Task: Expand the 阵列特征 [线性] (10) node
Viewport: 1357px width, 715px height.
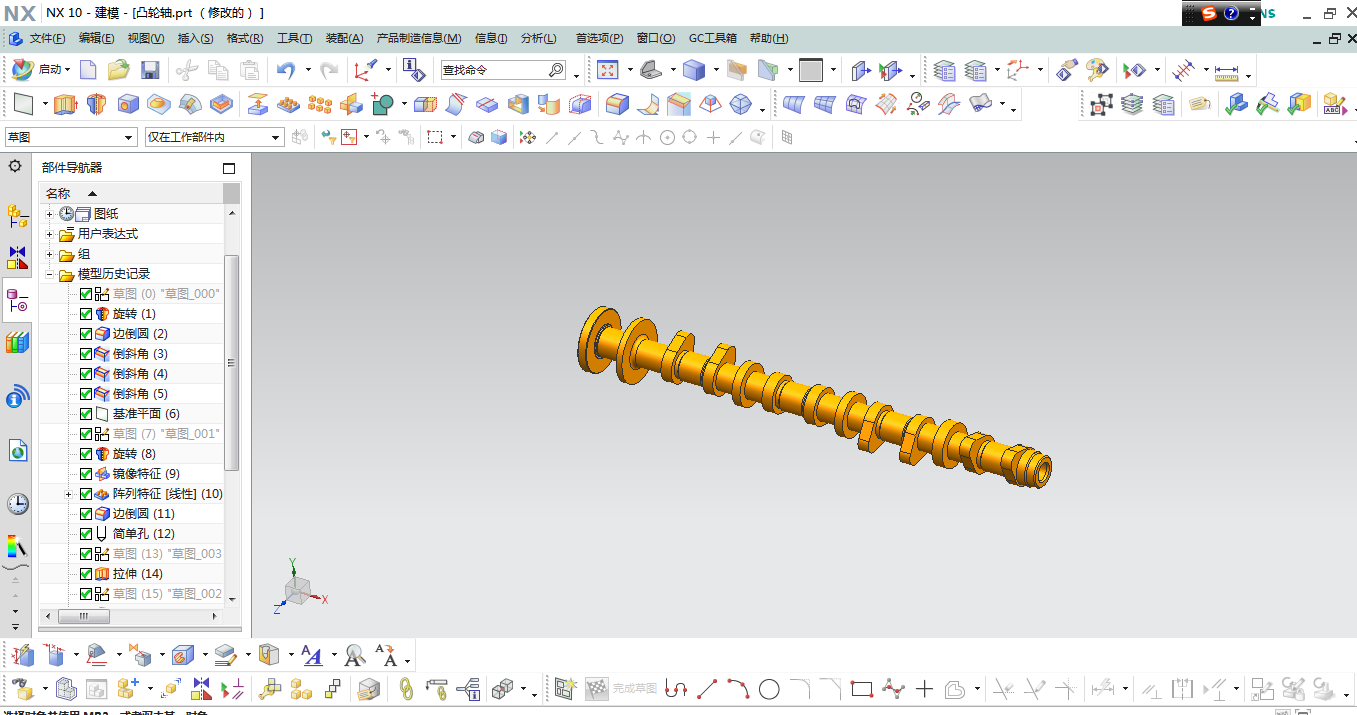Action: (x=69, y=494)
